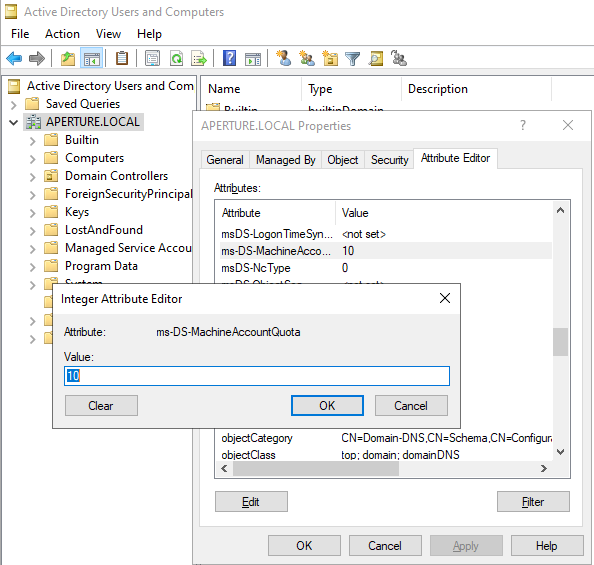Screen dimensions: 594x565
Task: Expand the Saved Queries node
Action: [x=14, y=105]
